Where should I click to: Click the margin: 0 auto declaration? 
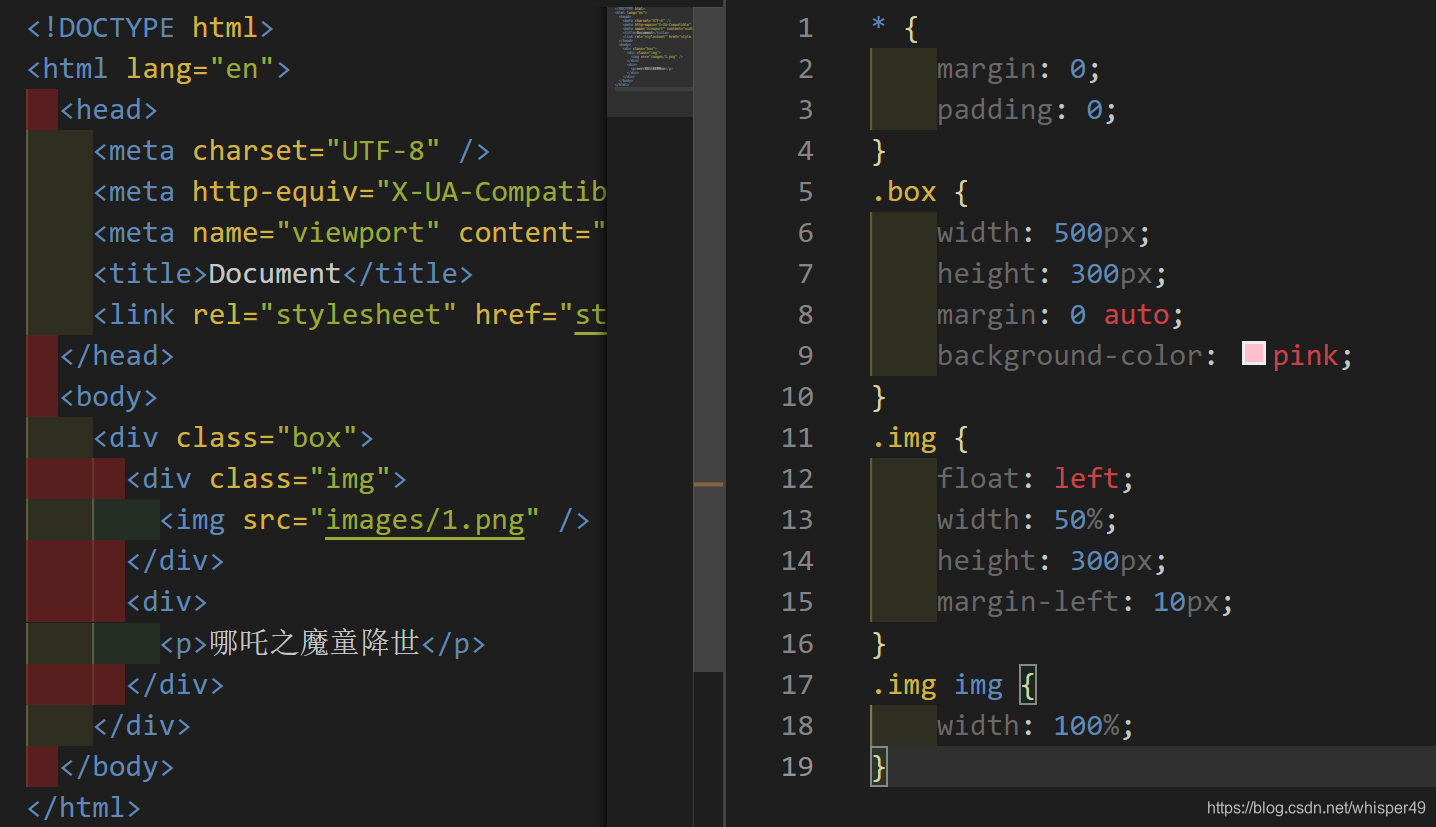coord(1060,315)
